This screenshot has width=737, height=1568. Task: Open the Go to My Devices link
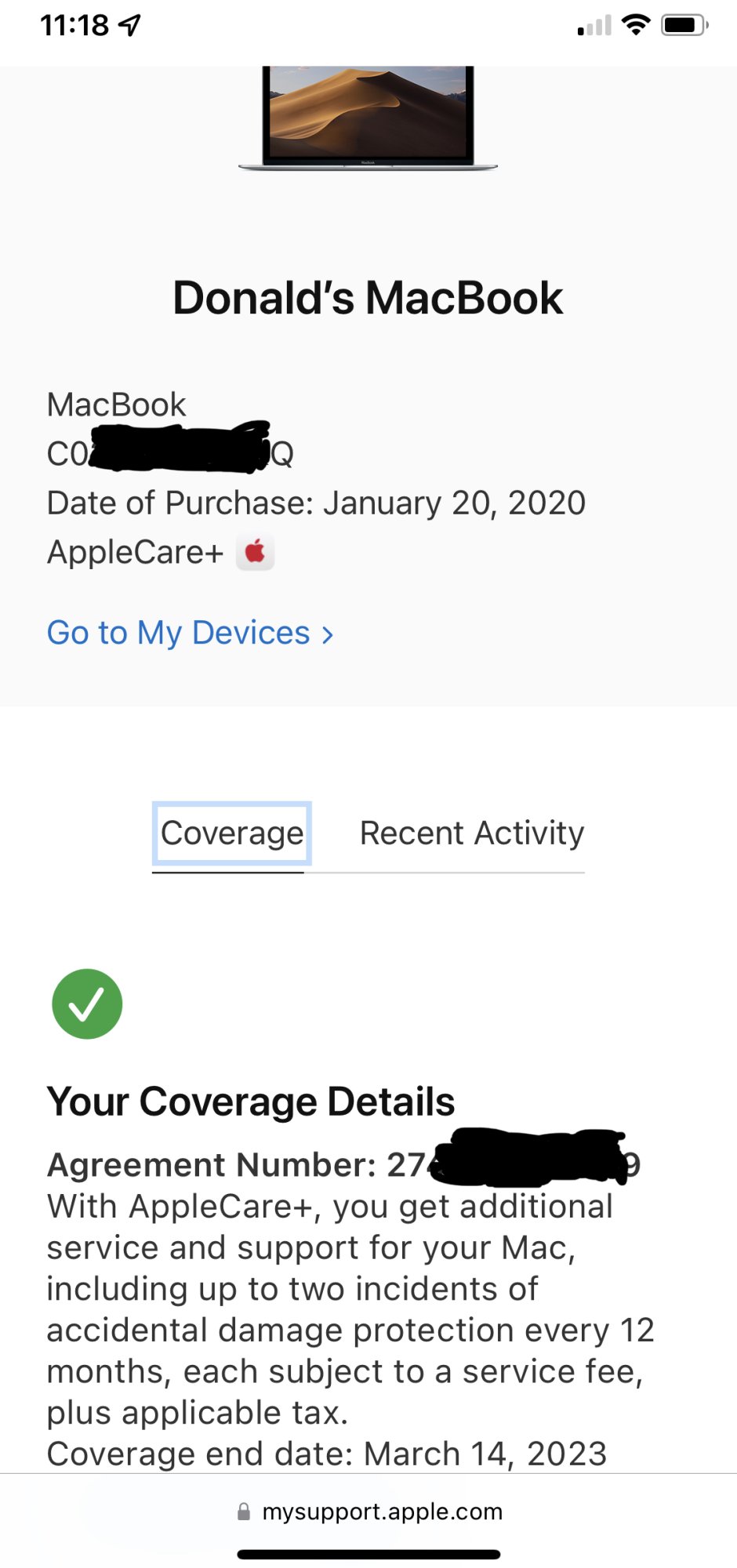179,633
